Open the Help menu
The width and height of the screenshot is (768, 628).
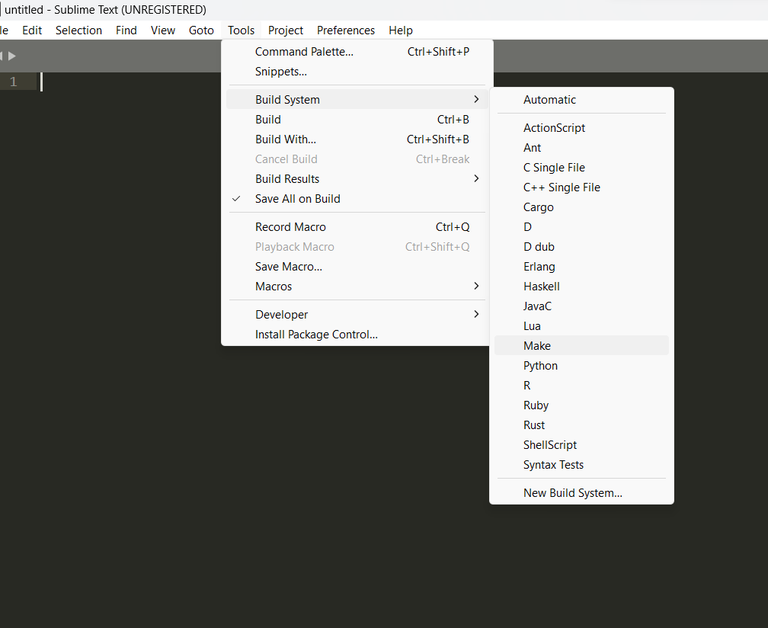tap(401, 30)
